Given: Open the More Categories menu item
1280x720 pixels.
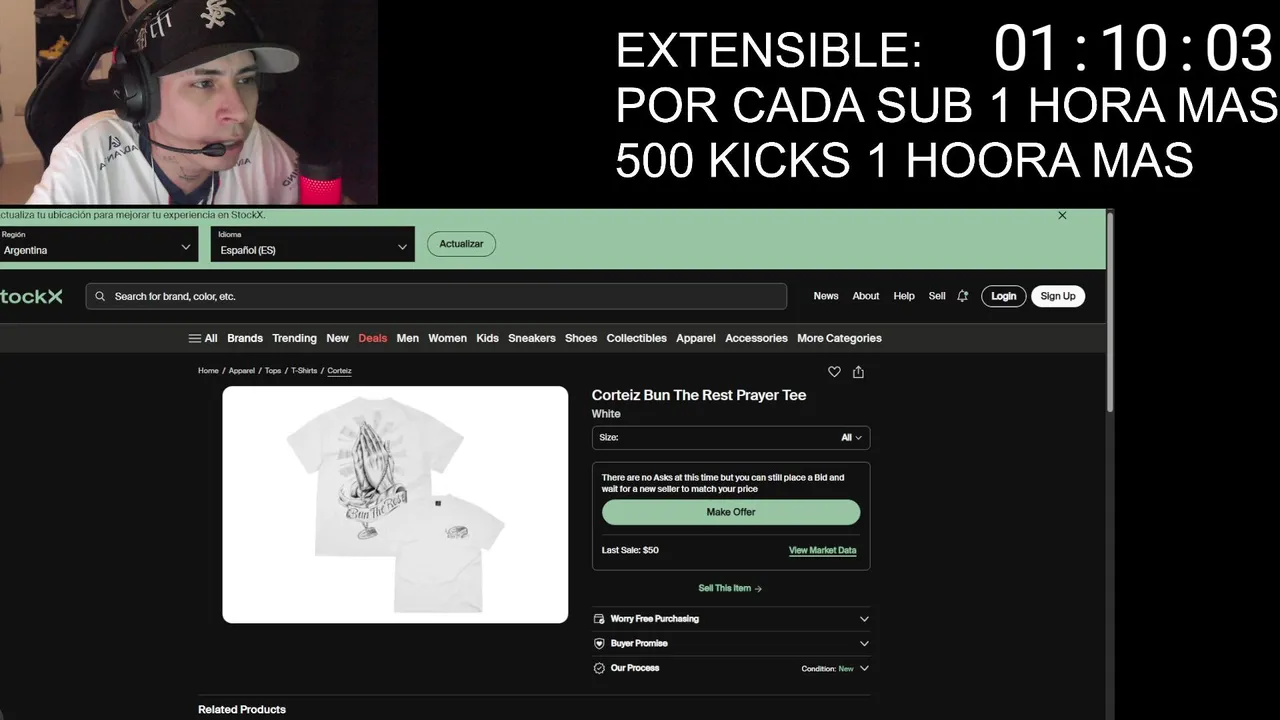Looking at the screenshot, I should point(839,338).
